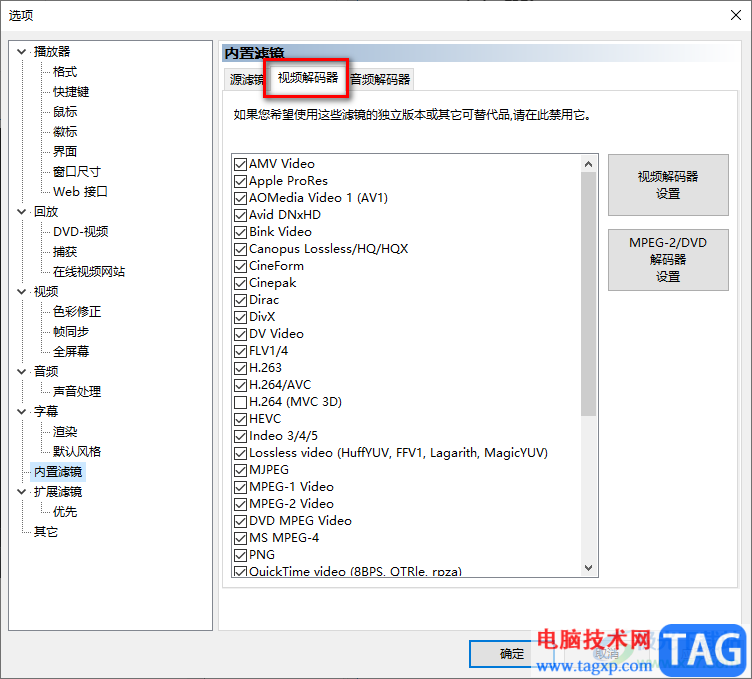The image size is (752, 679).
Task: Click the decoder list scroll up arrow
Action: (x=588, y=164)
